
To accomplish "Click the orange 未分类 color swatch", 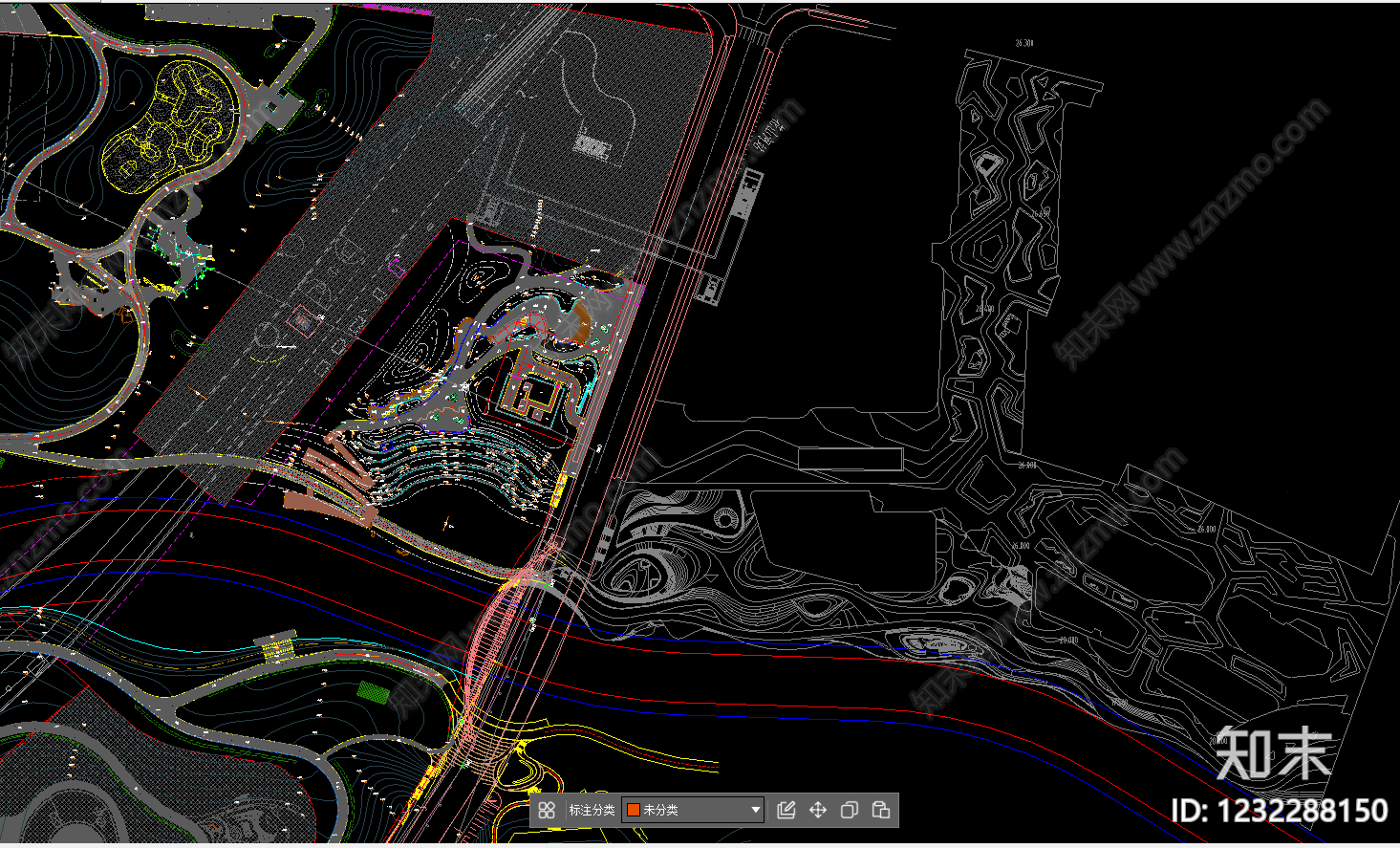I will pyautogui.click(x=633, y=810).
